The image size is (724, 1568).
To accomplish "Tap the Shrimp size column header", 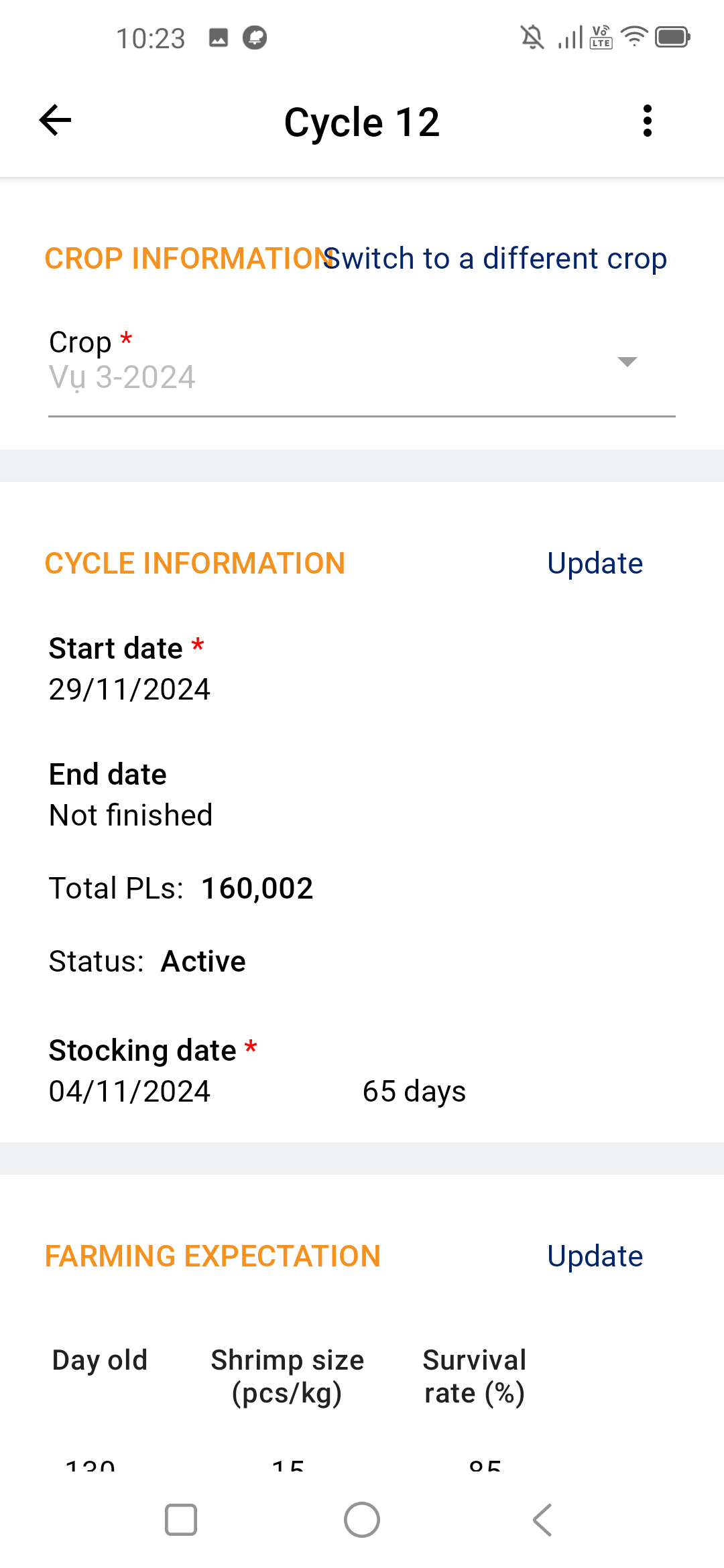I will [287, 1377].
